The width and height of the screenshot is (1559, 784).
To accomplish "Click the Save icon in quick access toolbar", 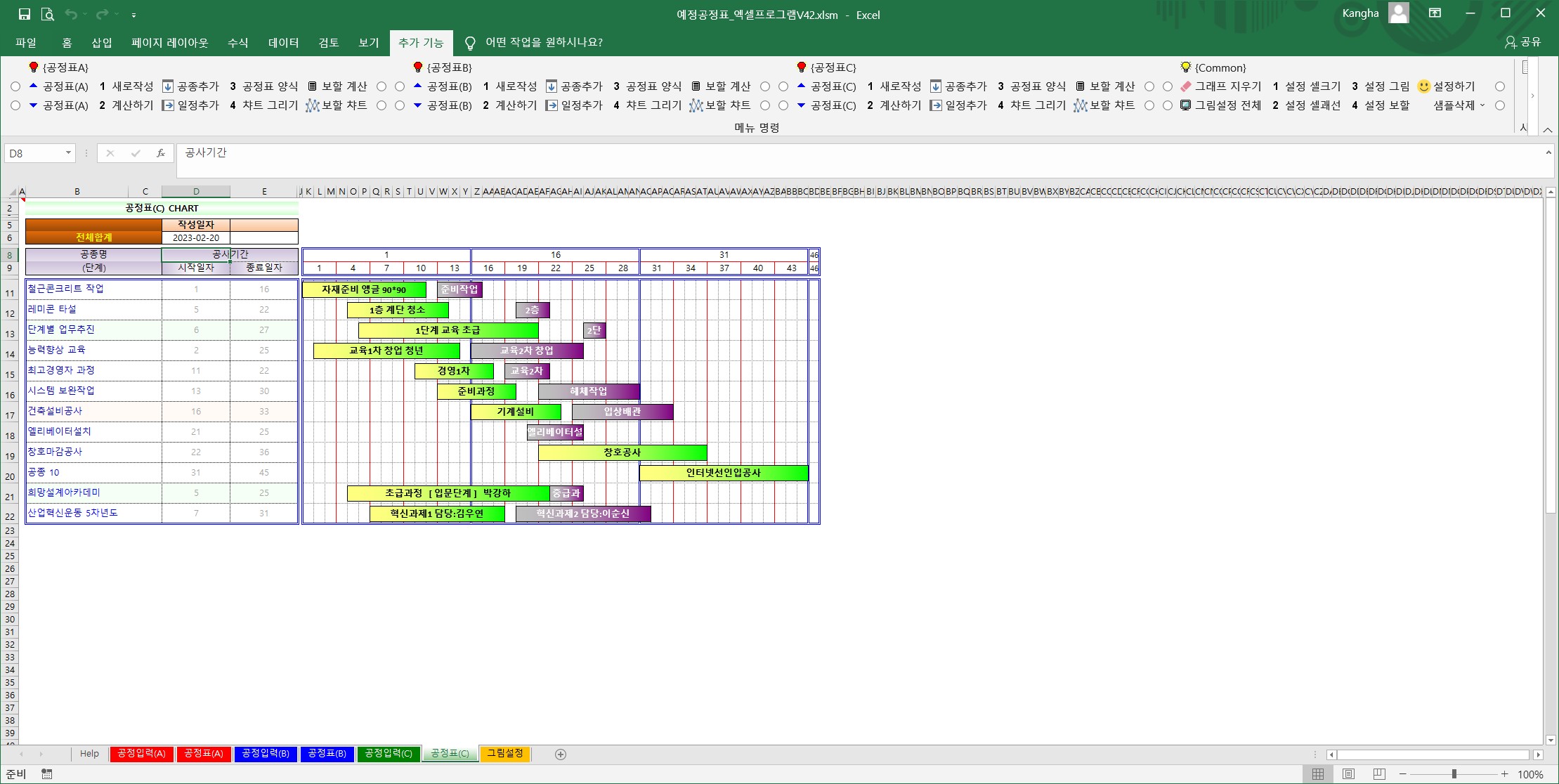I will [25, 14].
